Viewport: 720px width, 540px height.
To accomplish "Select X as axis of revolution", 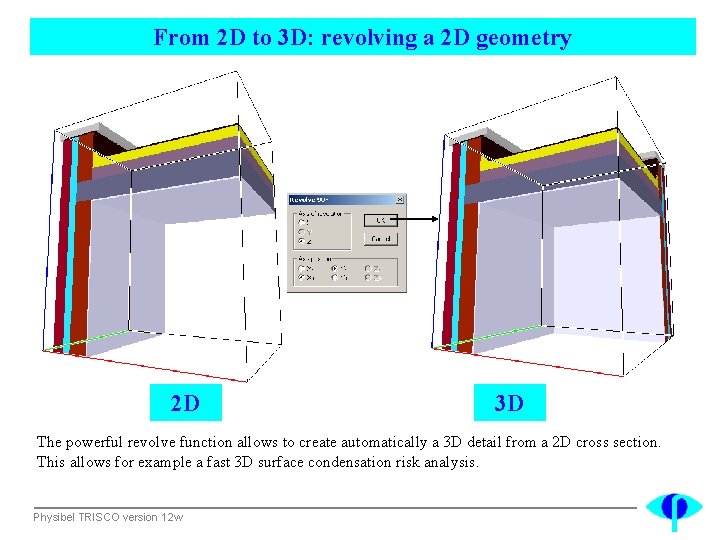I will pyautogui.click(x=304, y=222).
